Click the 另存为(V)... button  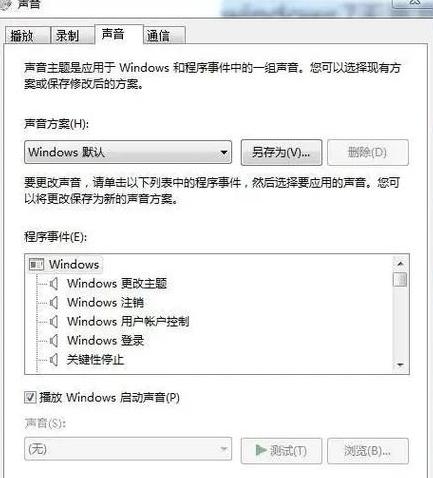pos(281,153)
